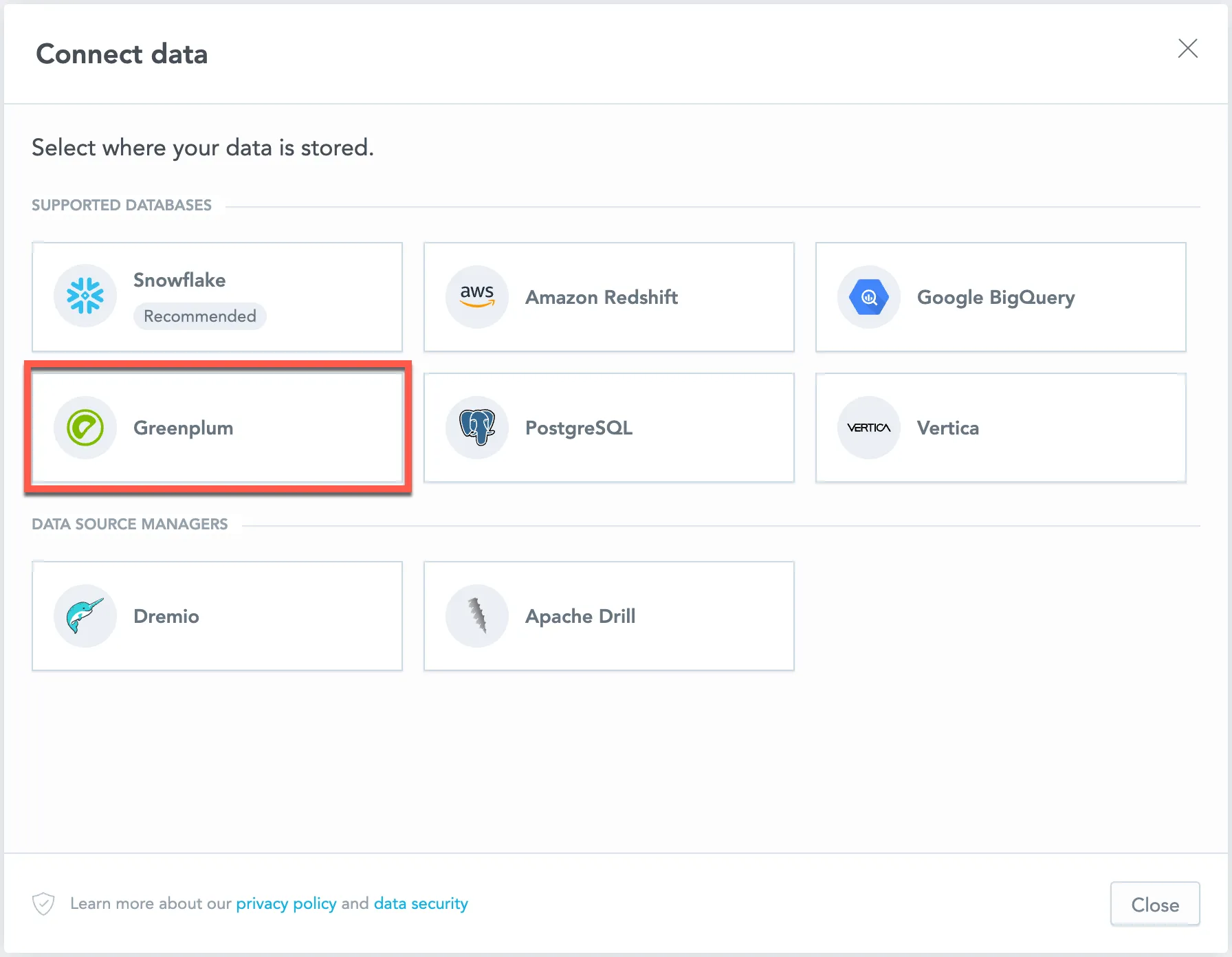Screen dimensions: 1232x957
Task: Click the Dremio narwhal icon
Action: pos(85,616)
